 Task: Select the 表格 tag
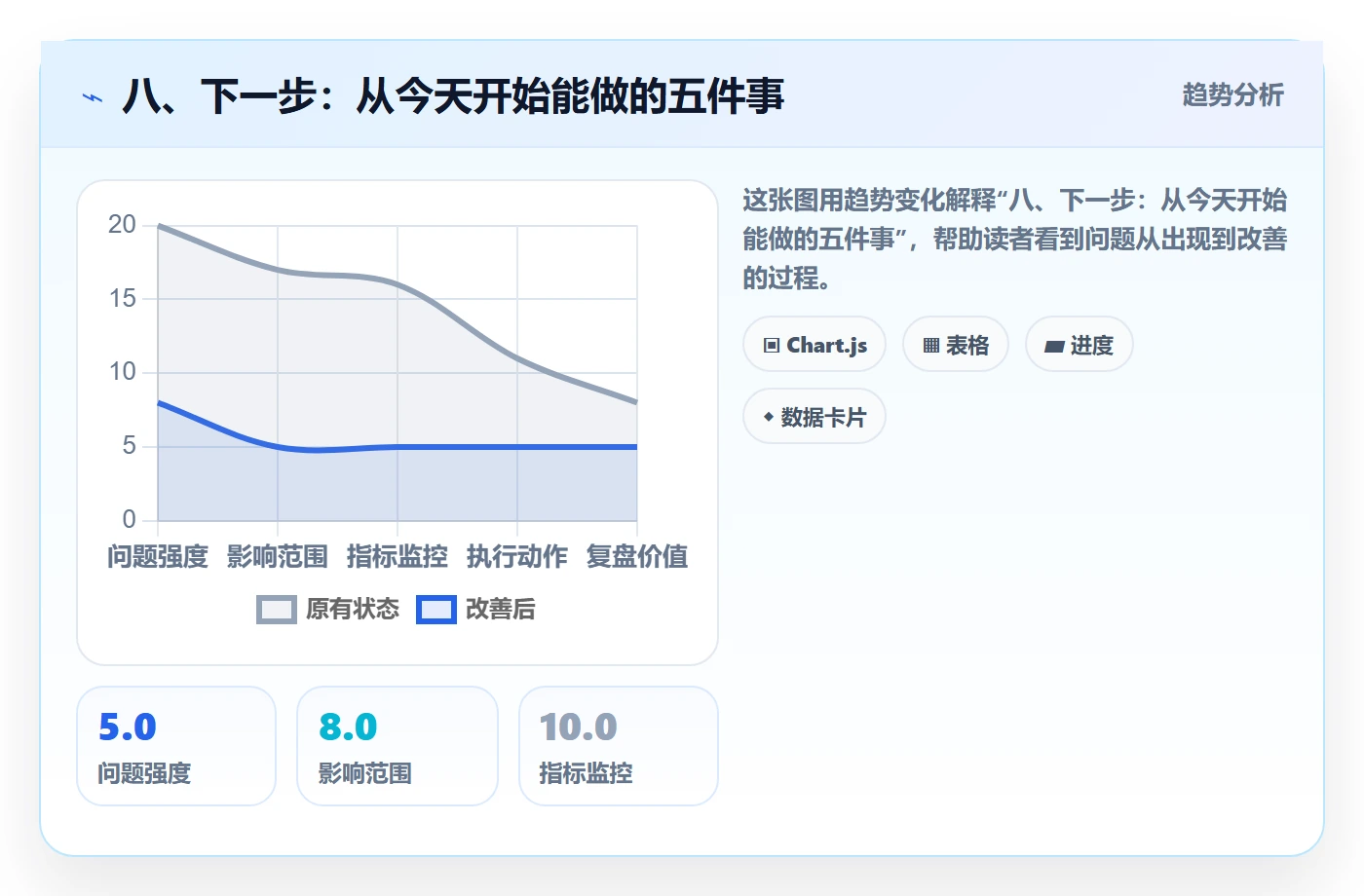(956, 345)
